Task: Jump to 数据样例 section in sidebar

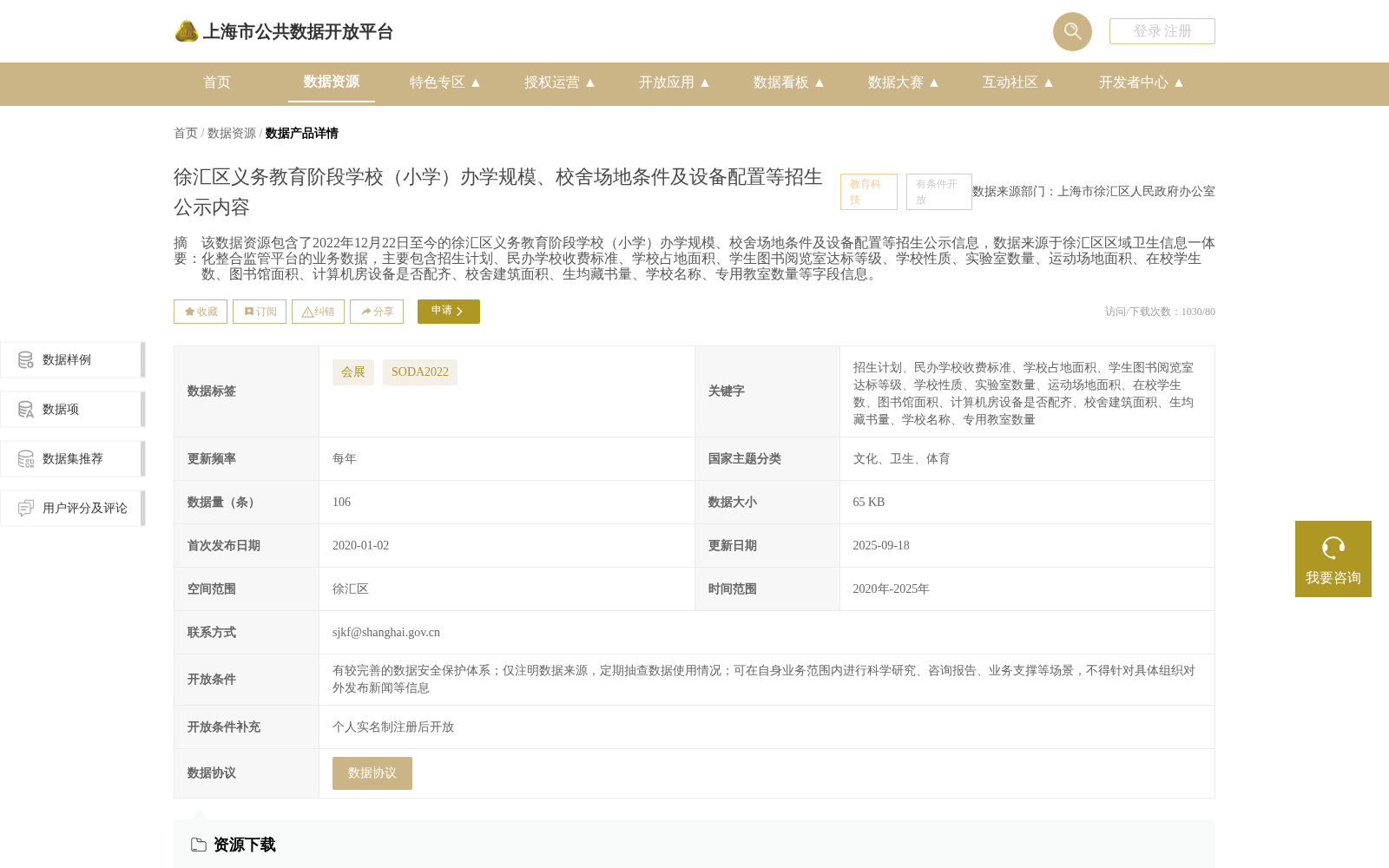Action: [73, 359]
